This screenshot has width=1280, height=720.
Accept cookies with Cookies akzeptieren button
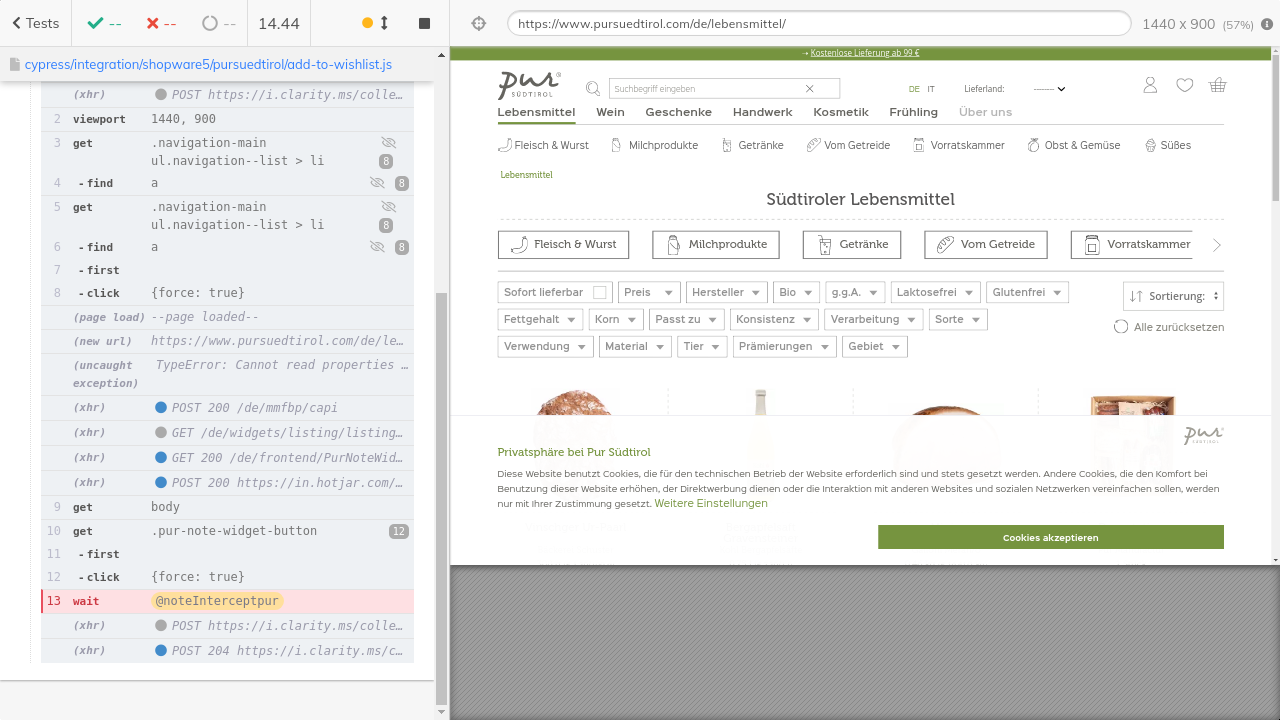click(1050, 537)
